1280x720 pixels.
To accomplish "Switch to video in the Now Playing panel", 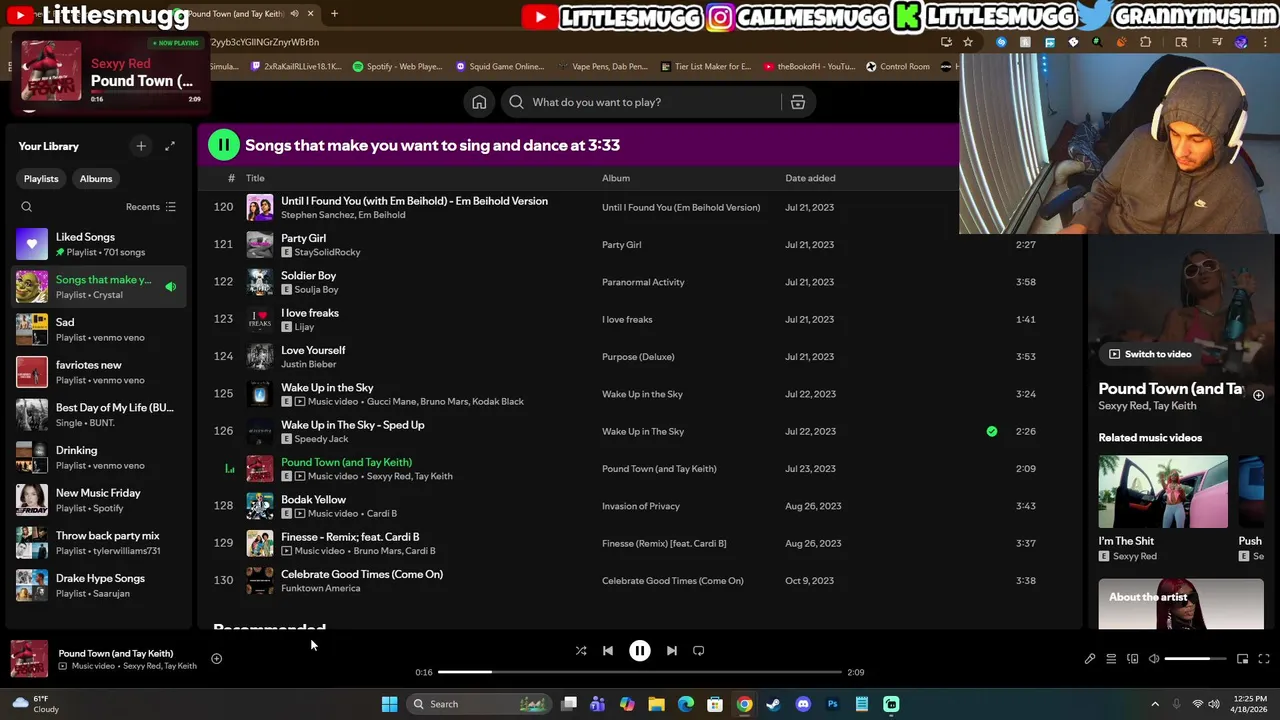I will (x=1150, y=354).
